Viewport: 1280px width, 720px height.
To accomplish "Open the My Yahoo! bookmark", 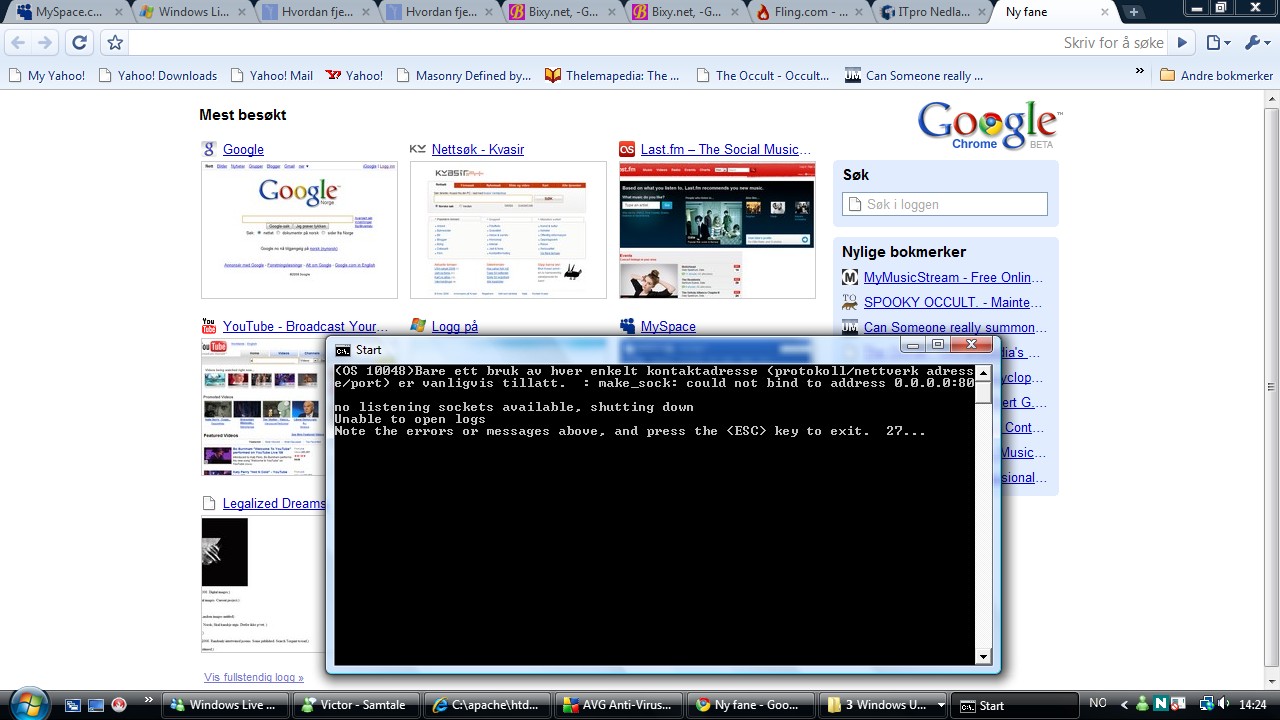I will click(x=46, y=75).
